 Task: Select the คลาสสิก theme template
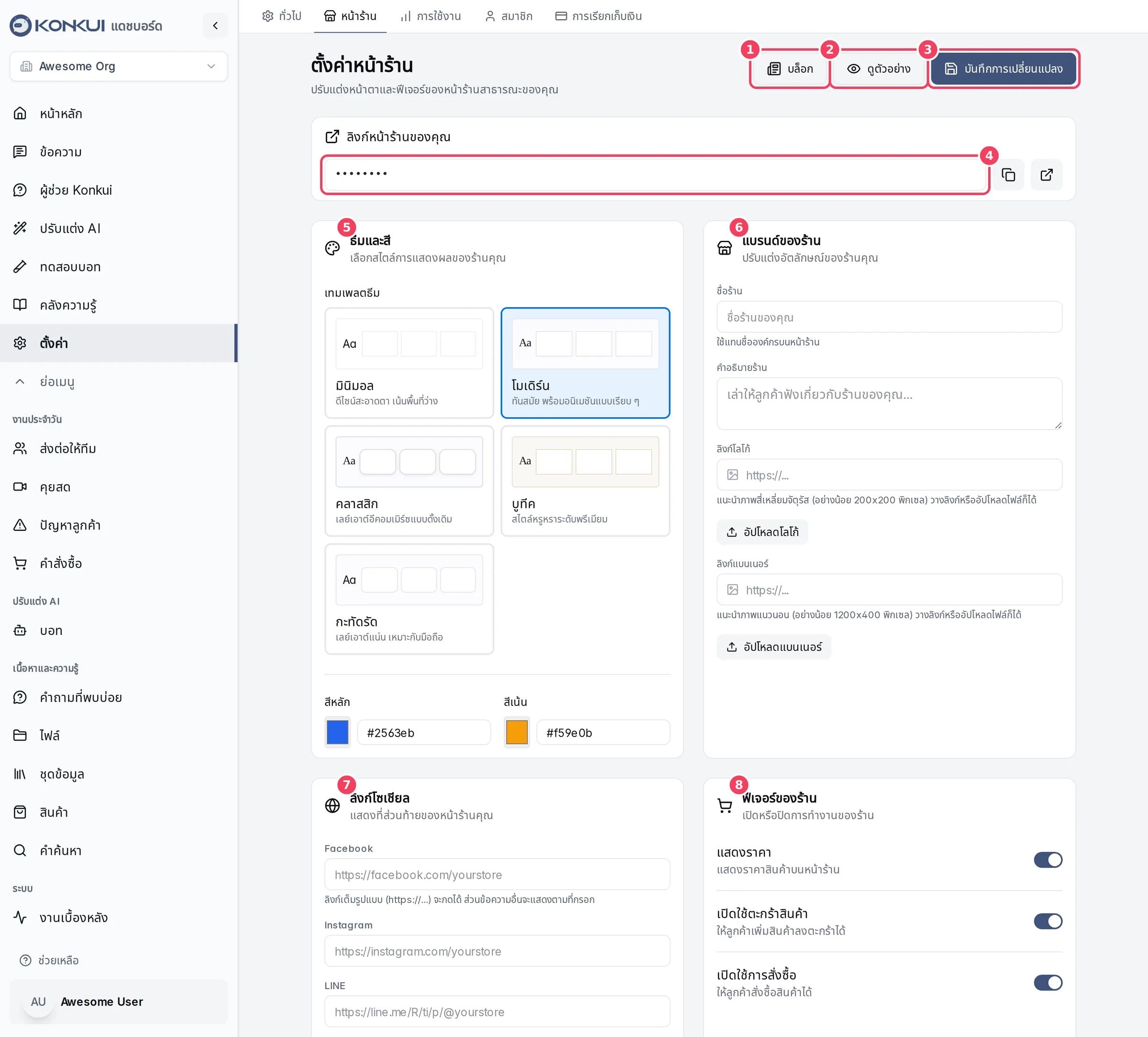[409, 481]
